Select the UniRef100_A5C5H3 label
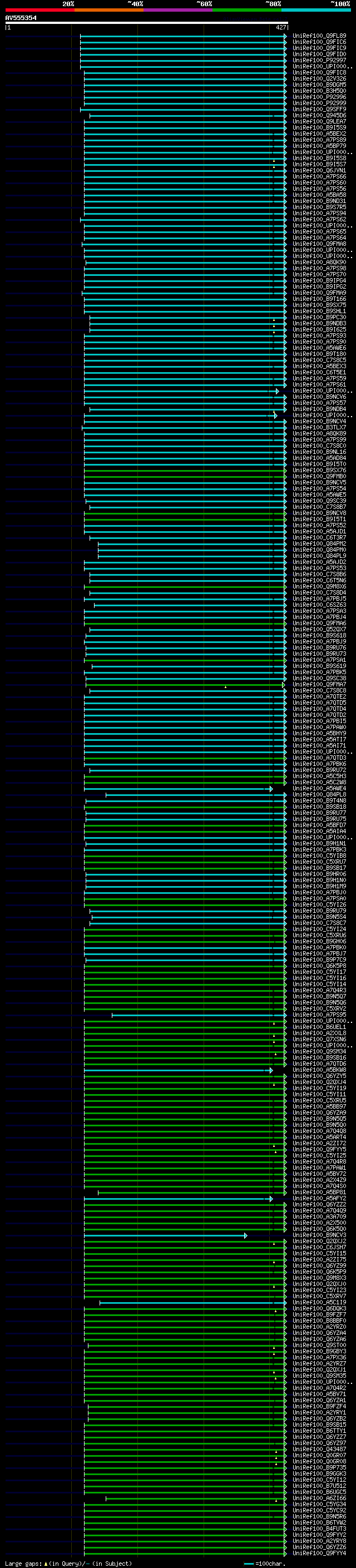Image resolution: width=356 pixels, height=1568 pixels. (x=319, y=776)
